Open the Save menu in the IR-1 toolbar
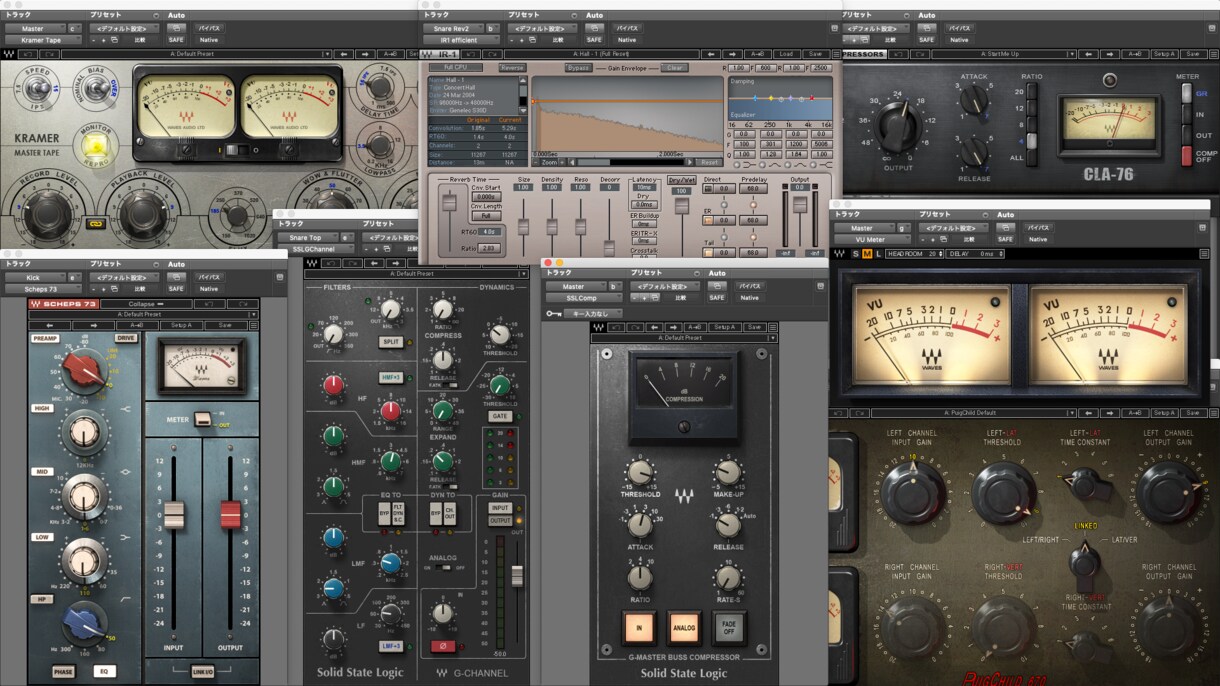 pos(815,54)
